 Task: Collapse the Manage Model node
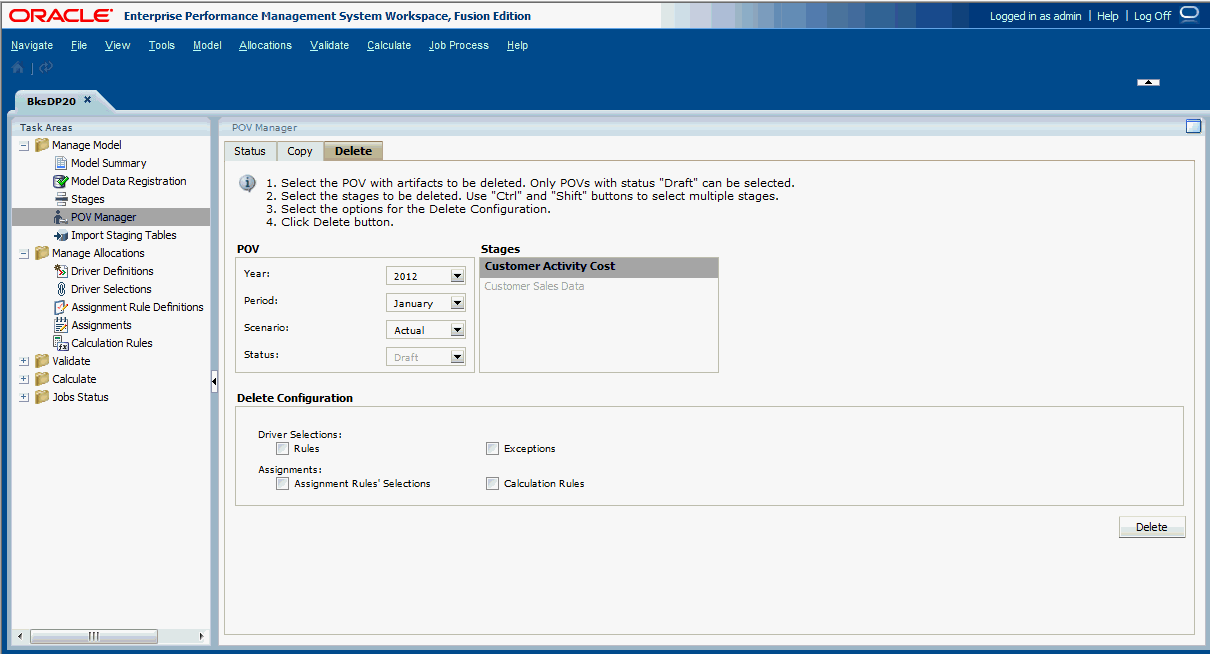[24, 146]
